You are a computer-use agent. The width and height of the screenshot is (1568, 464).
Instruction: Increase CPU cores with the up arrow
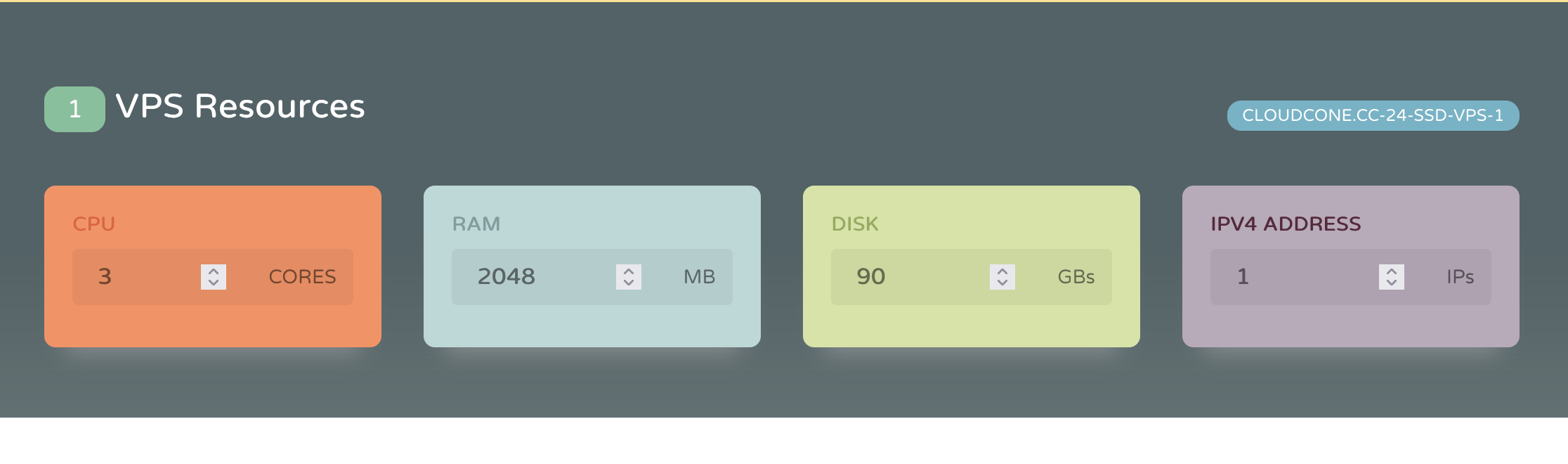click(214, 271)
